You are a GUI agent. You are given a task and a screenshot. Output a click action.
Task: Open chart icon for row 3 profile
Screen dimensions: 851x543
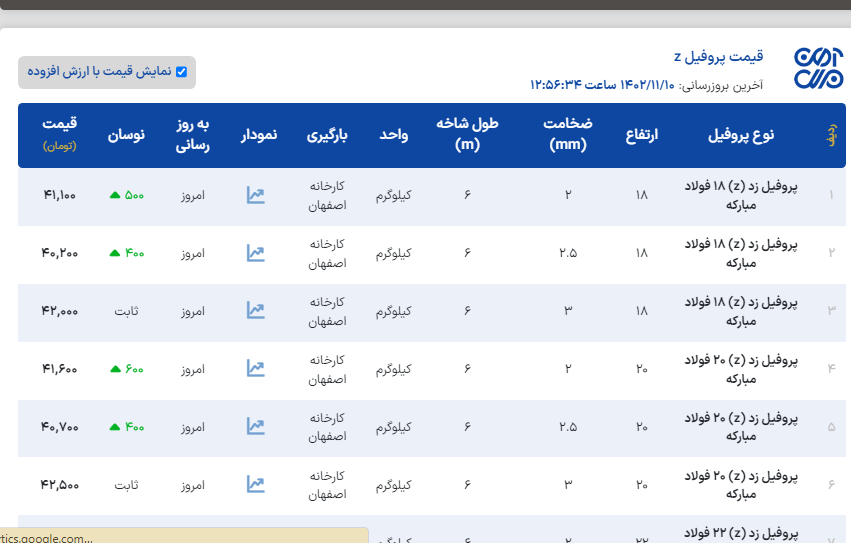(x=255, y=311)
